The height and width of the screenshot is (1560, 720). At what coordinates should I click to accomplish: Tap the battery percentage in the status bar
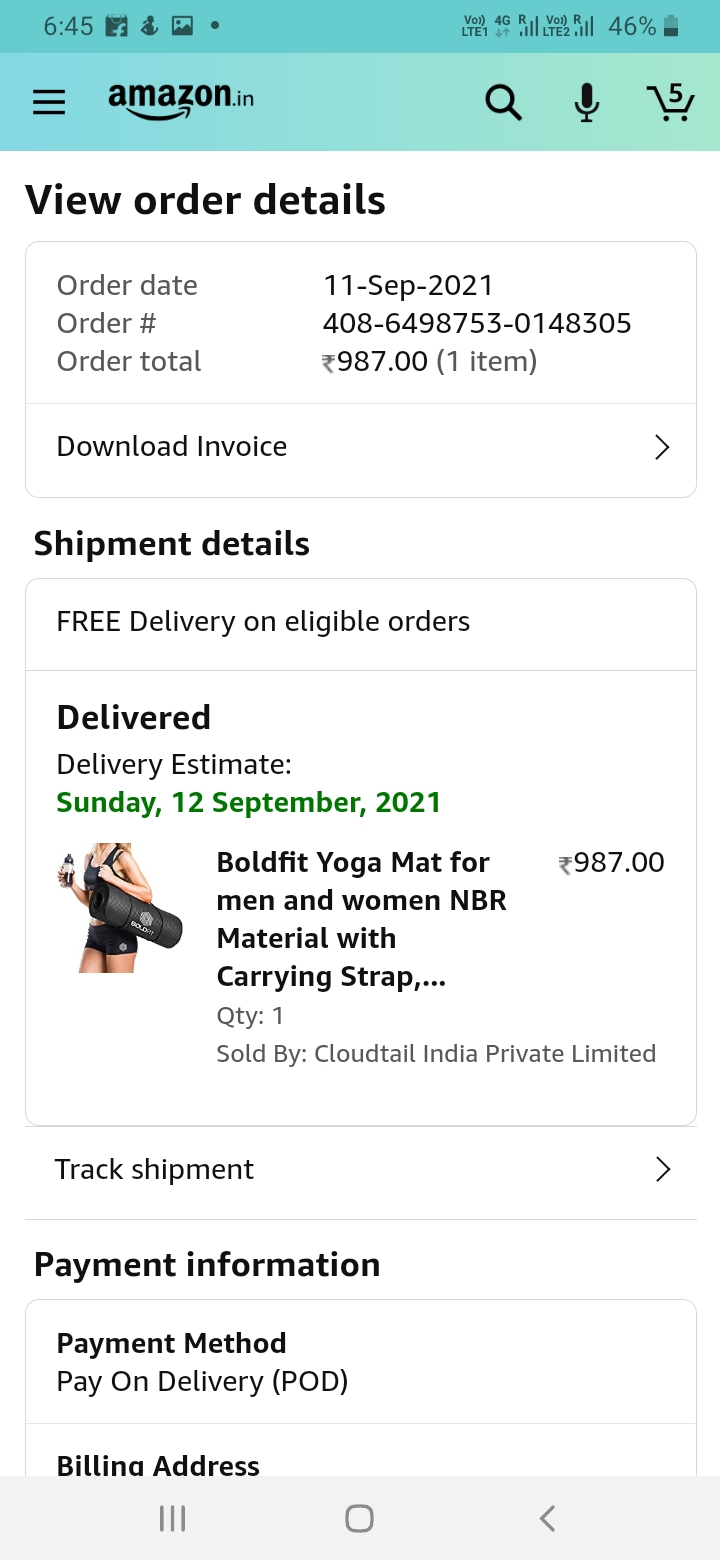pyautogui.click(x=632, y=27)
